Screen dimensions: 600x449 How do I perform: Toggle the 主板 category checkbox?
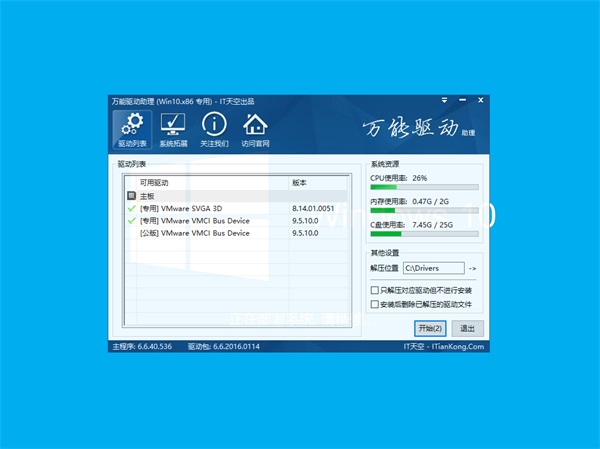pos(131,196)
